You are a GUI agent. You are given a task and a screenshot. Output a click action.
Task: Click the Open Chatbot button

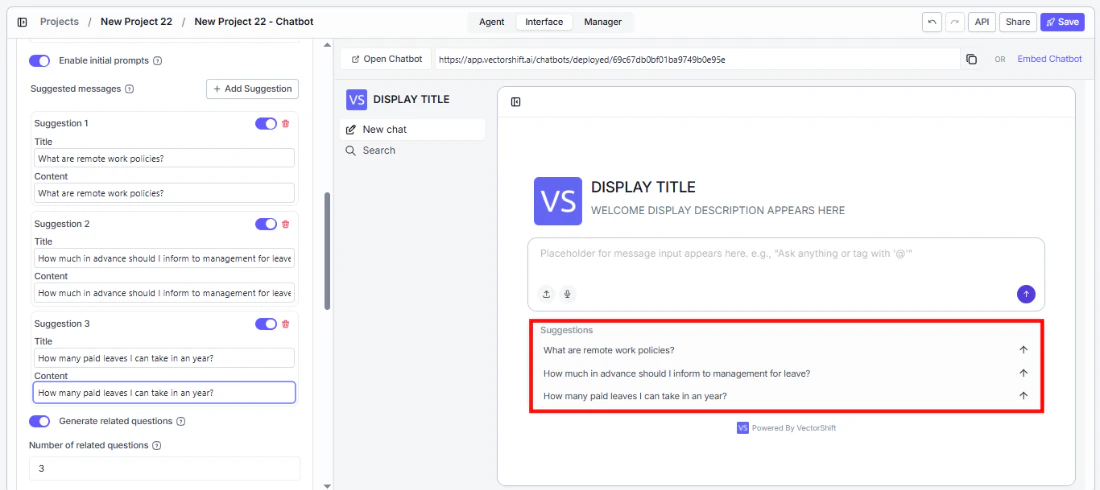click(387, 59)
